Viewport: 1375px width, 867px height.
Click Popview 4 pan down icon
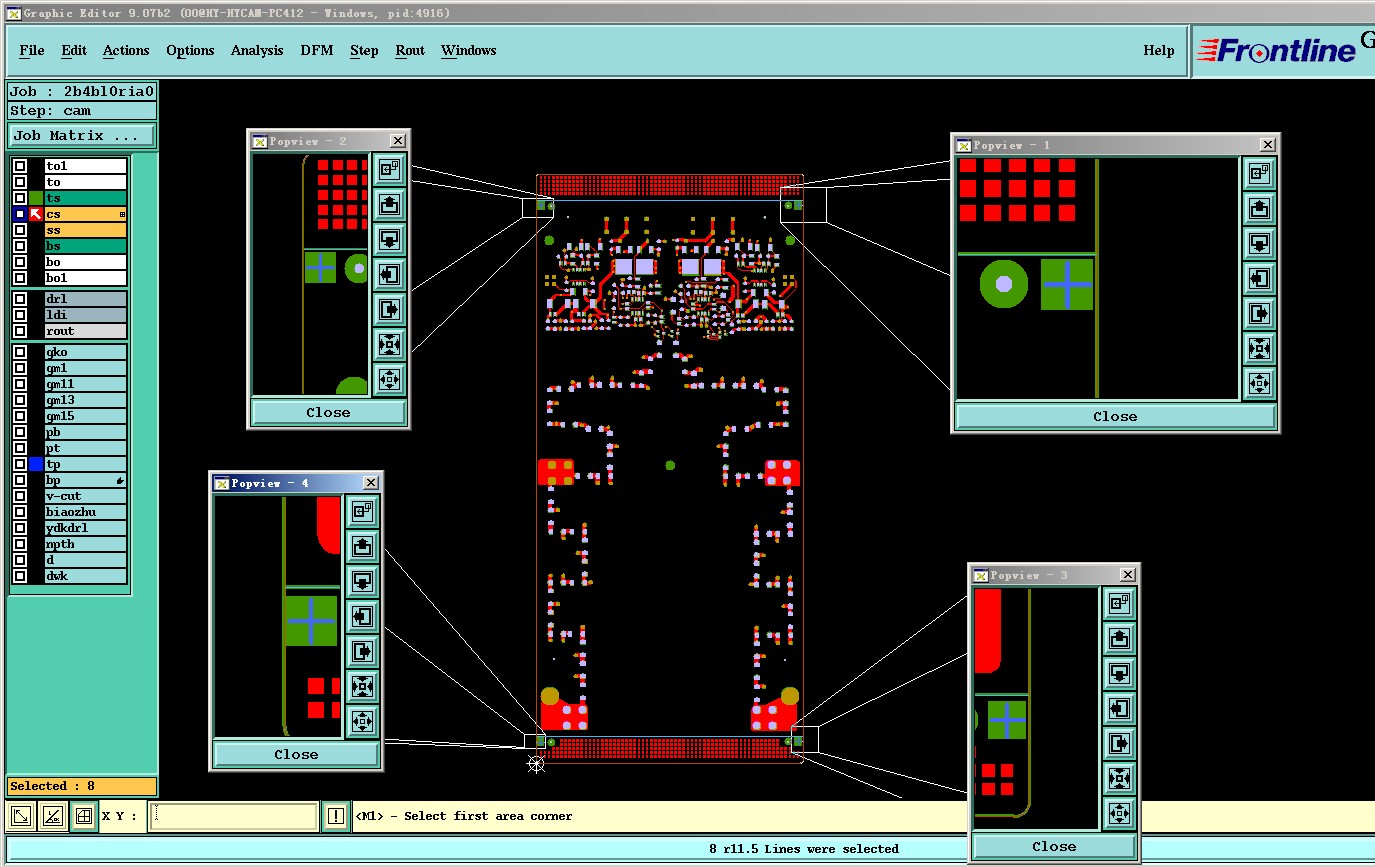[362, 582]
